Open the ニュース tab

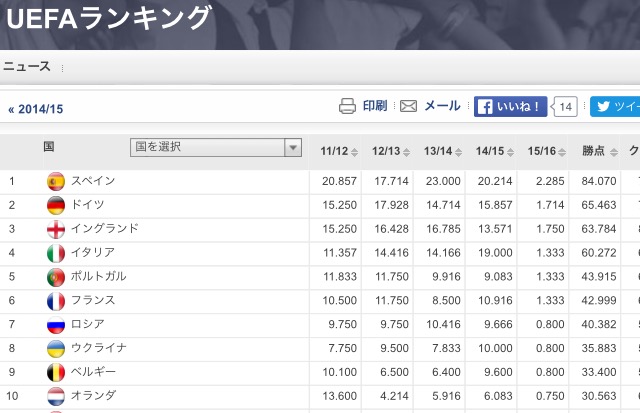pyautogui.click(x=27, y=67)
